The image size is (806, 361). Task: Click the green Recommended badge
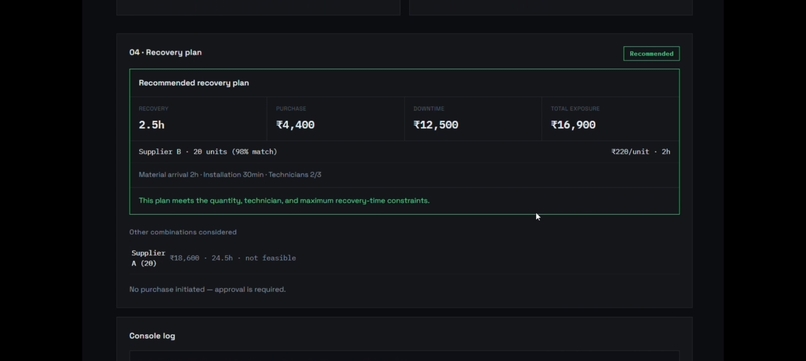[651, 53]
